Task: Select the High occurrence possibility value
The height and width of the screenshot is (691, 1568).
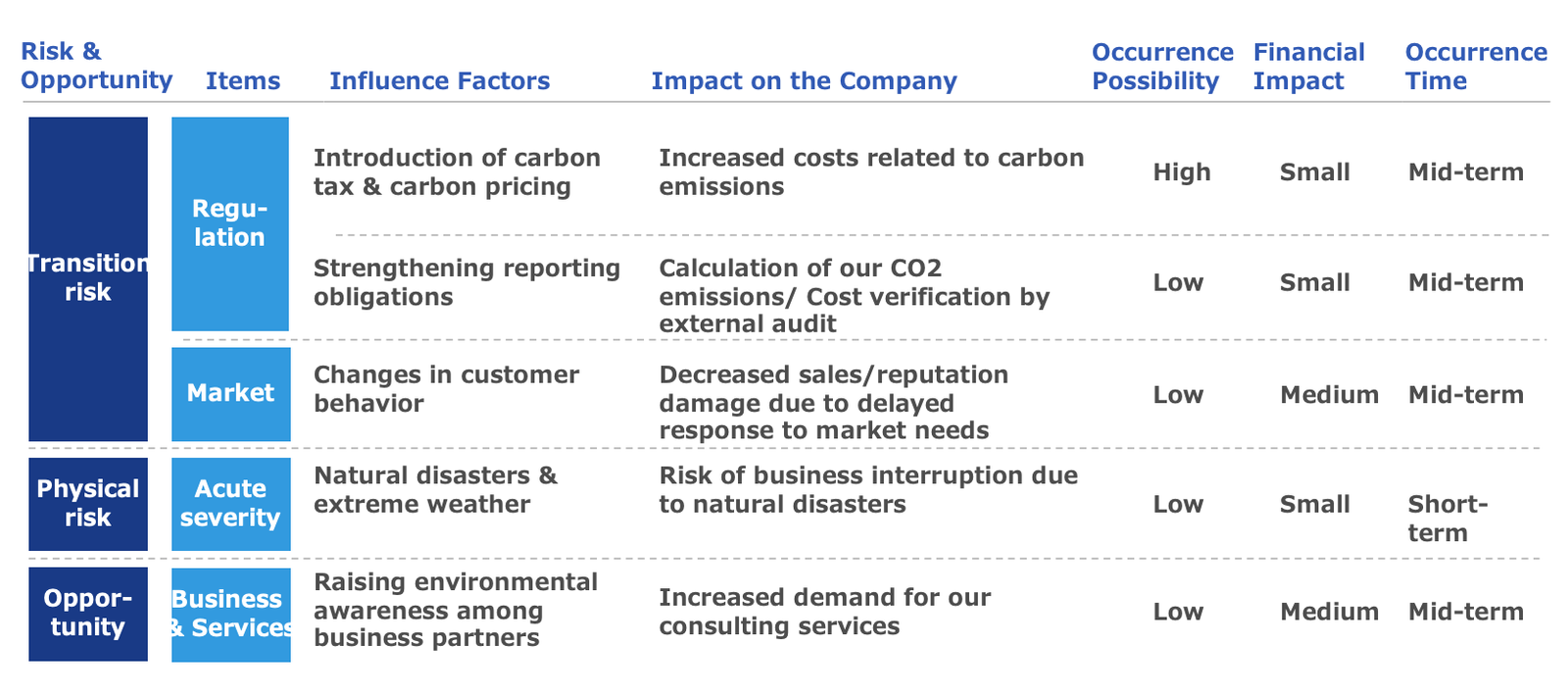Action: click(x=1182, y=173)
